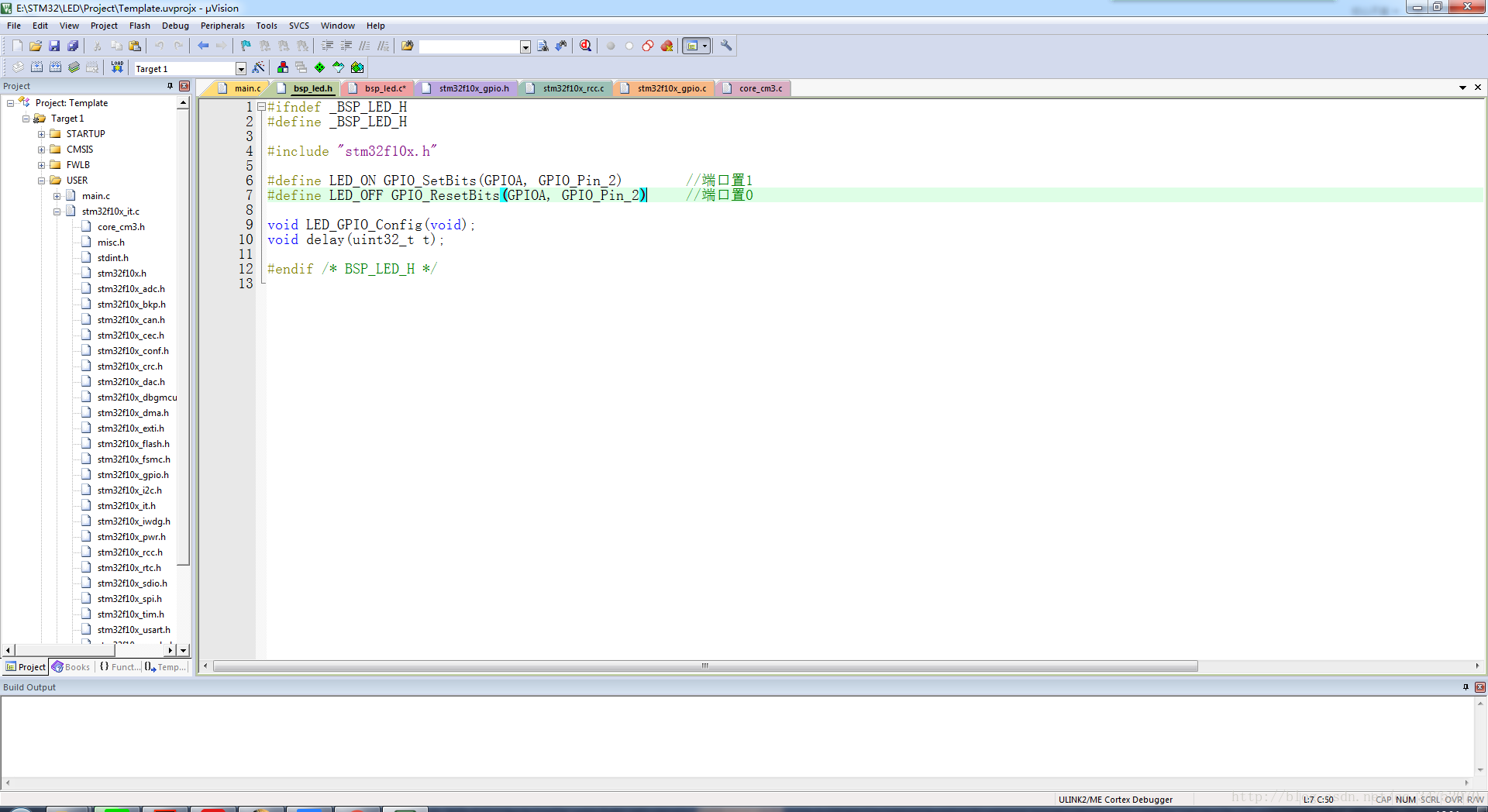Collapse the USER folder
Image resolution: width=1488 pixels, height=812 pixels.
pos(42,181)
